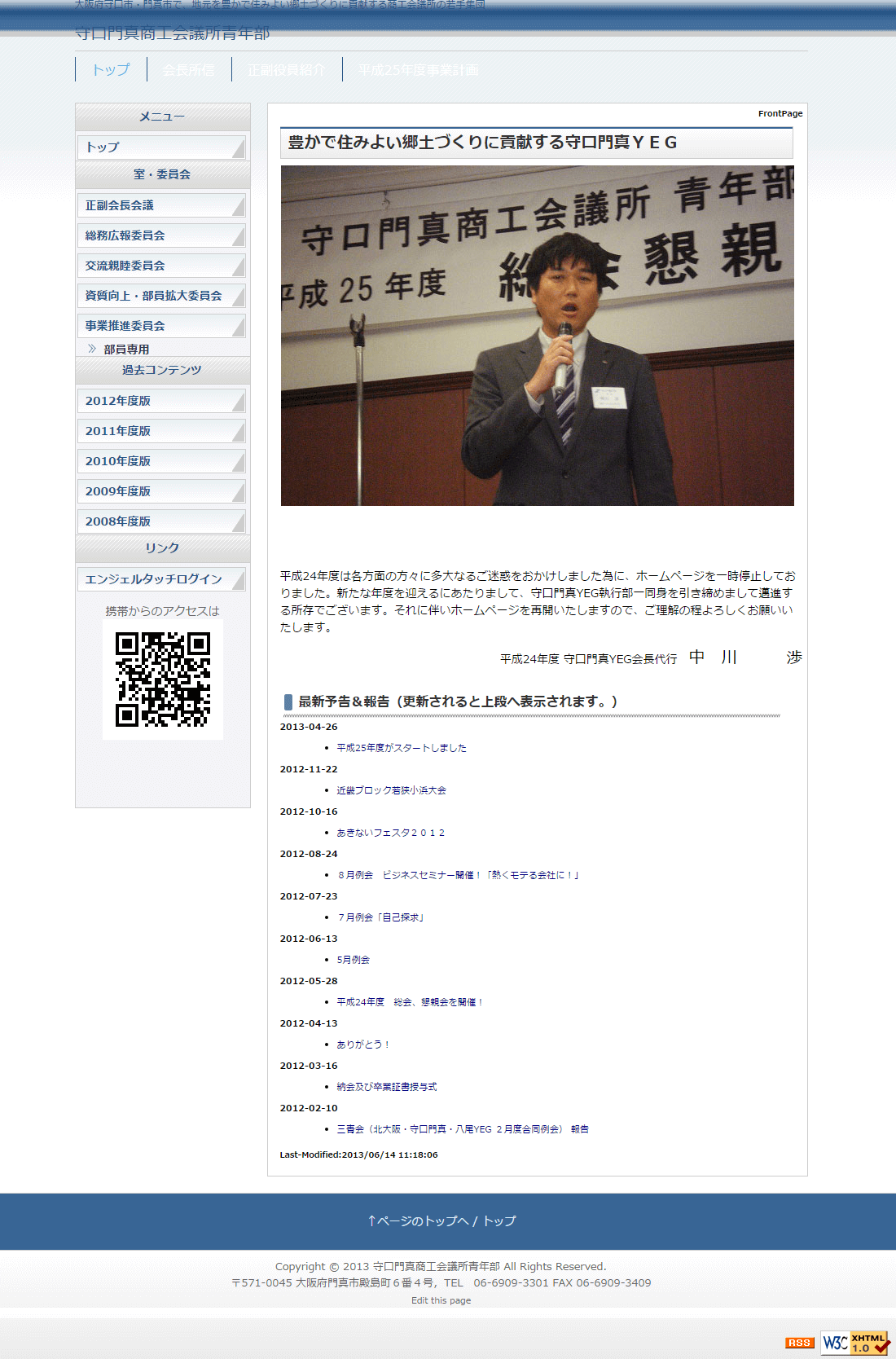896x1359 pixels.
Task: Select 正副役員紹介 in top navigation
Action: coord(286,70)
